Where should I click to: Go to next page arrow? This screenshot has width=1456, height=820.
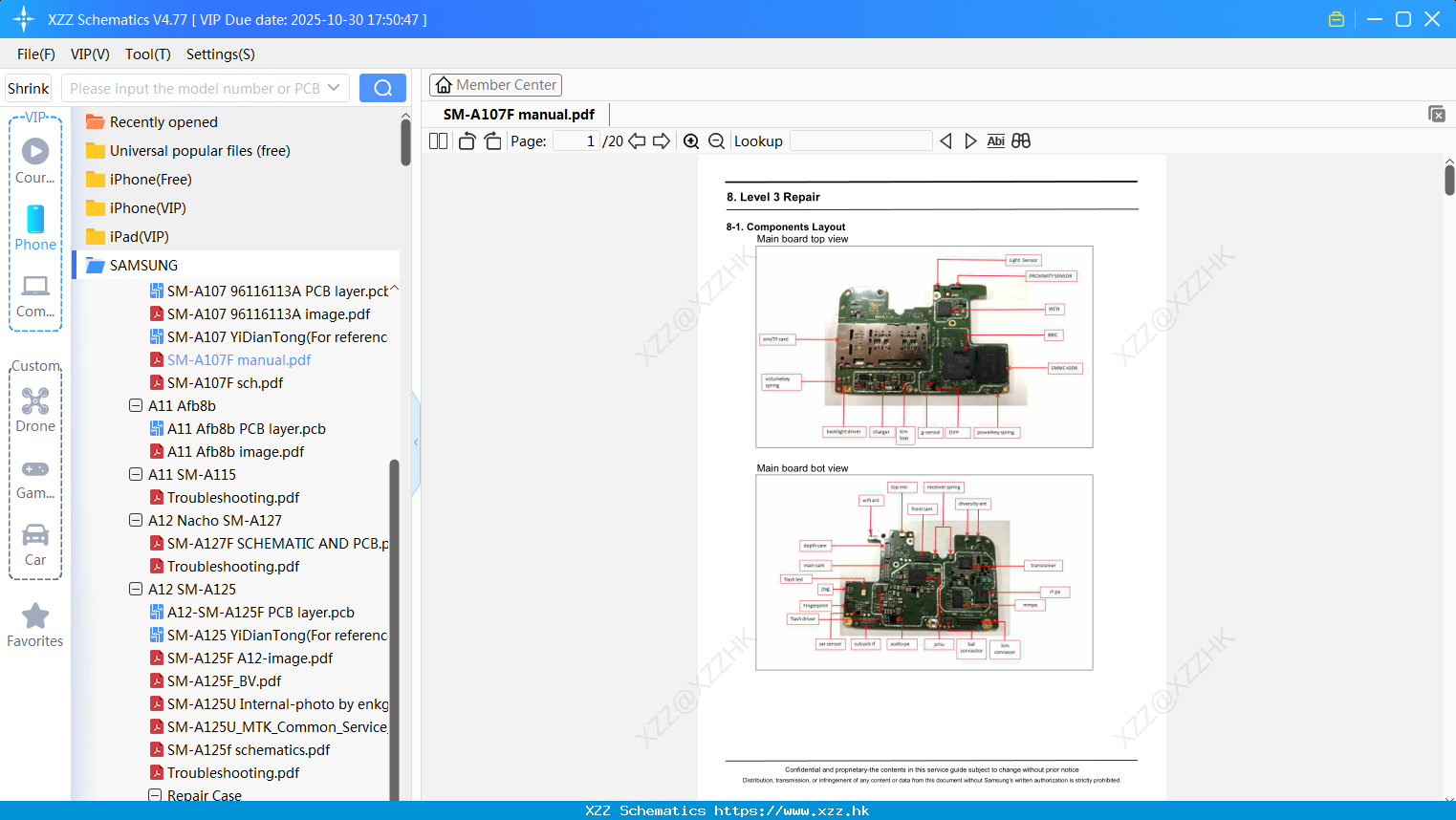pos(662,140)
